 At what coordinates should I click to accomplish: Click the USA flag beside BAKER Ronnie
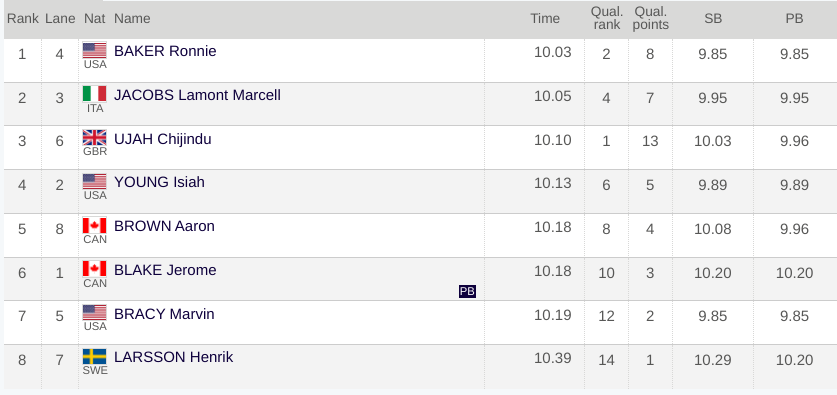coord(94,50)
